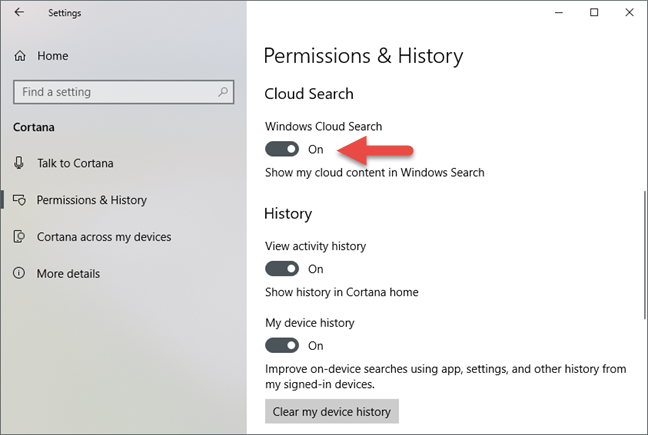Click the vertical scrollbar thumb
648x435 pixels.
tap(645, 254)
